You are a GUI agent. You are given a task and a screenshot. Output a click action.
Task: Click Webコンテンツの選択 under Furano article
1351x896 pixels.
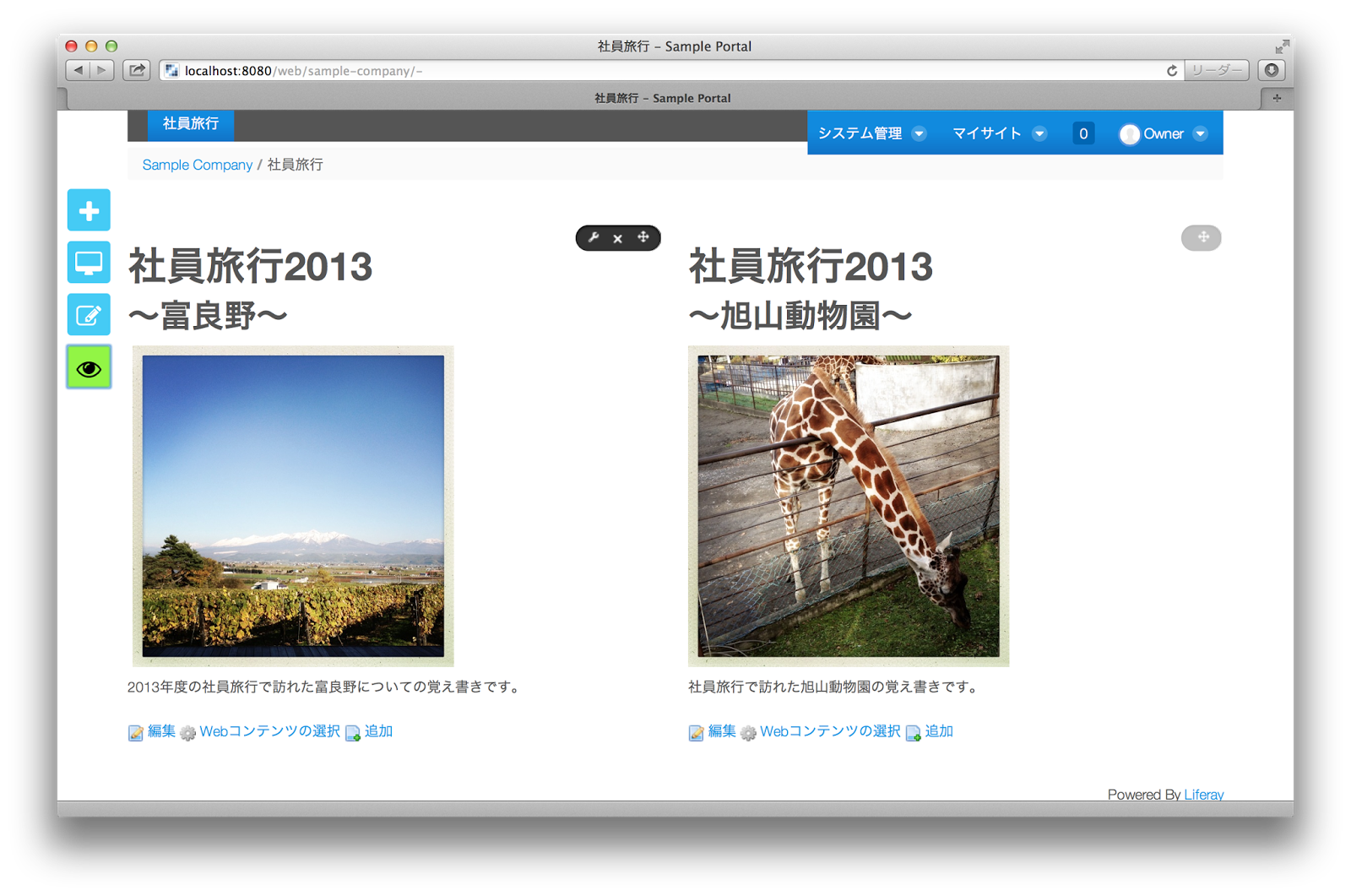click(269, 731)
